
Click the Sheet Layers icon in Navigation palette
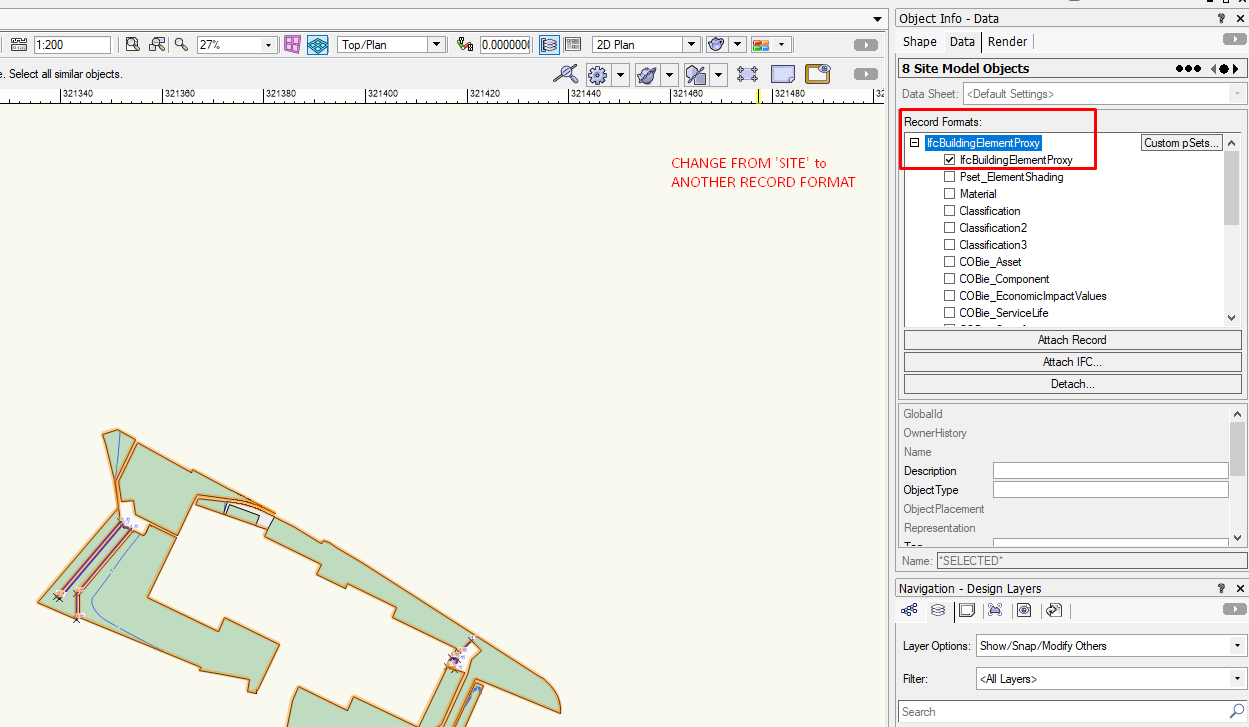(967, 610)
